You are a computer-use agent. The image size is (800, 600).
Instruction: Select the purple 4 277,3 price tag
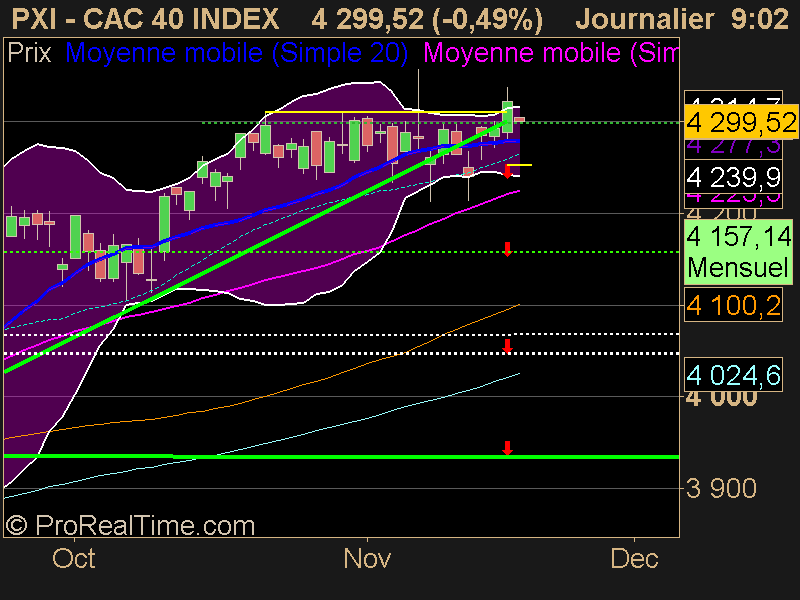click(733, 146)
